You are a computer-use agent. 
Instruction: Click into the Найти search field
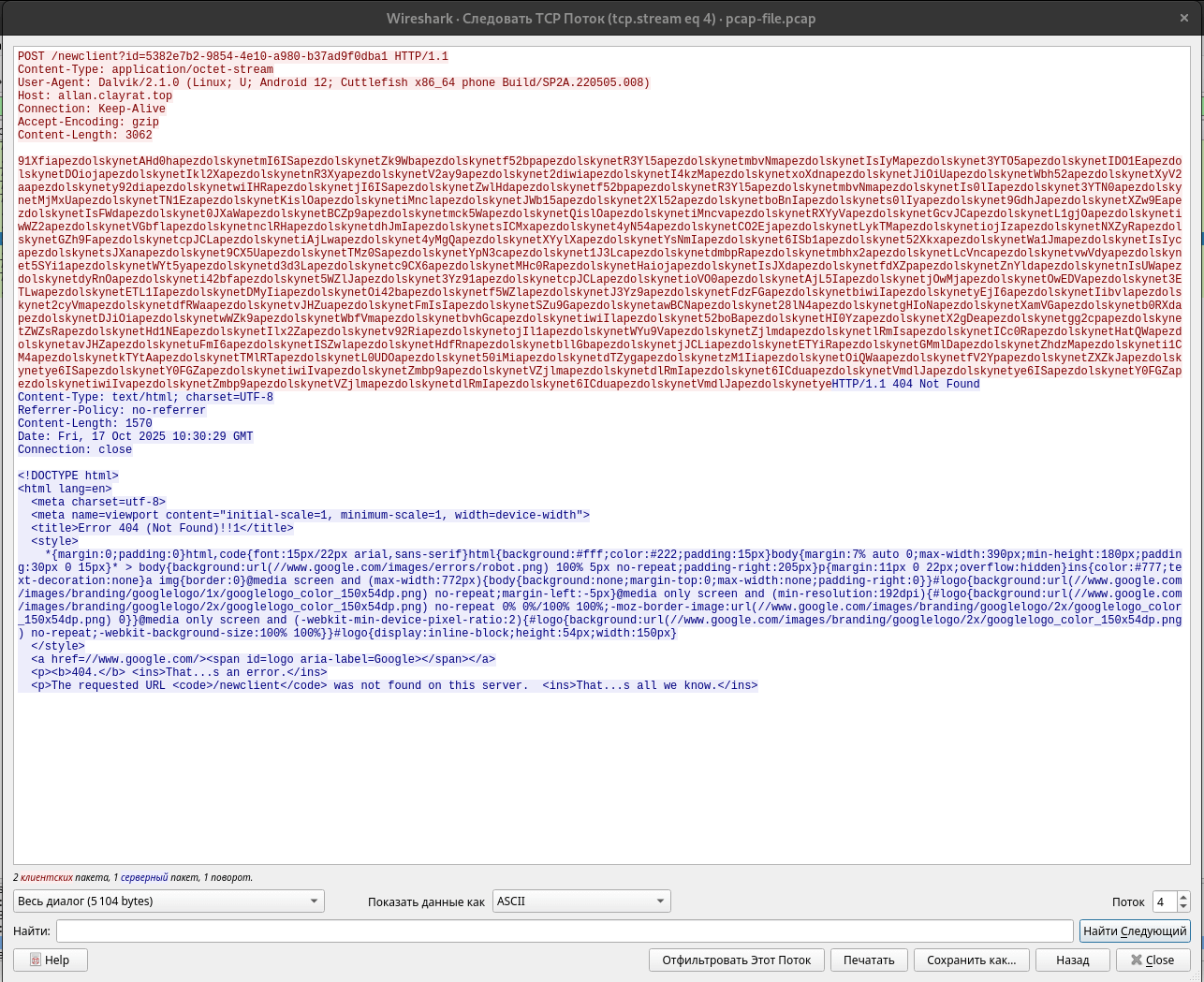(564, 931)
